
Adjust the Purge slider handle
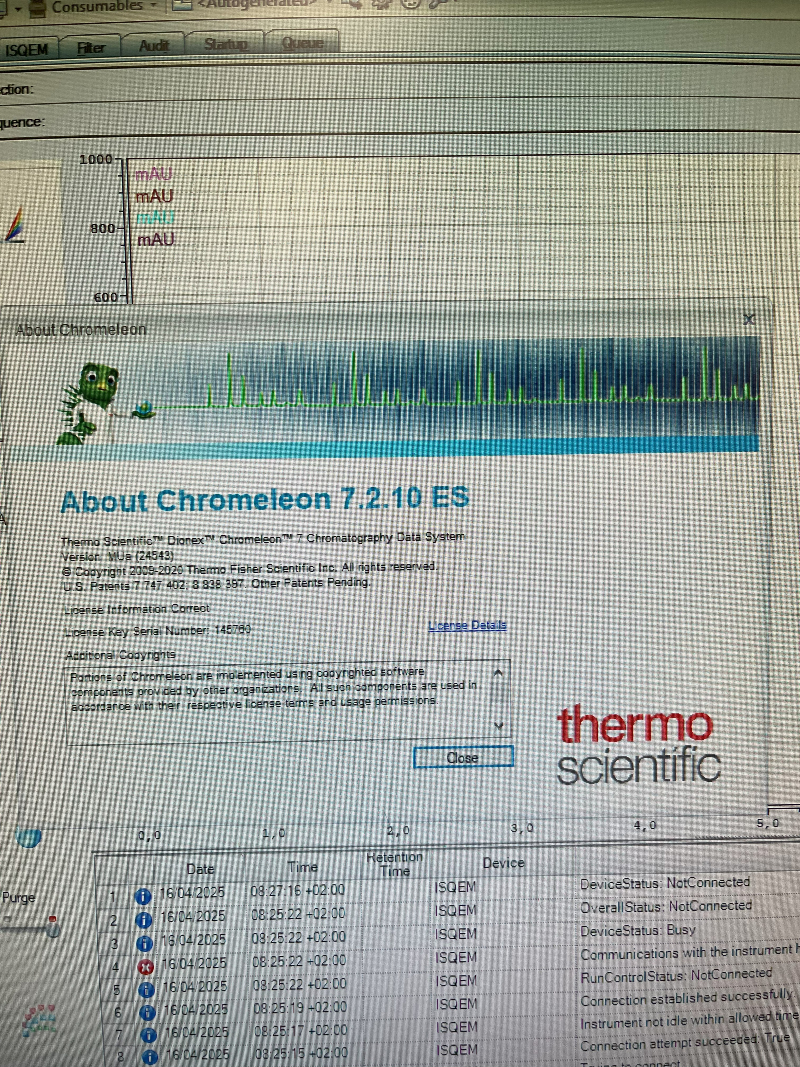52,925
